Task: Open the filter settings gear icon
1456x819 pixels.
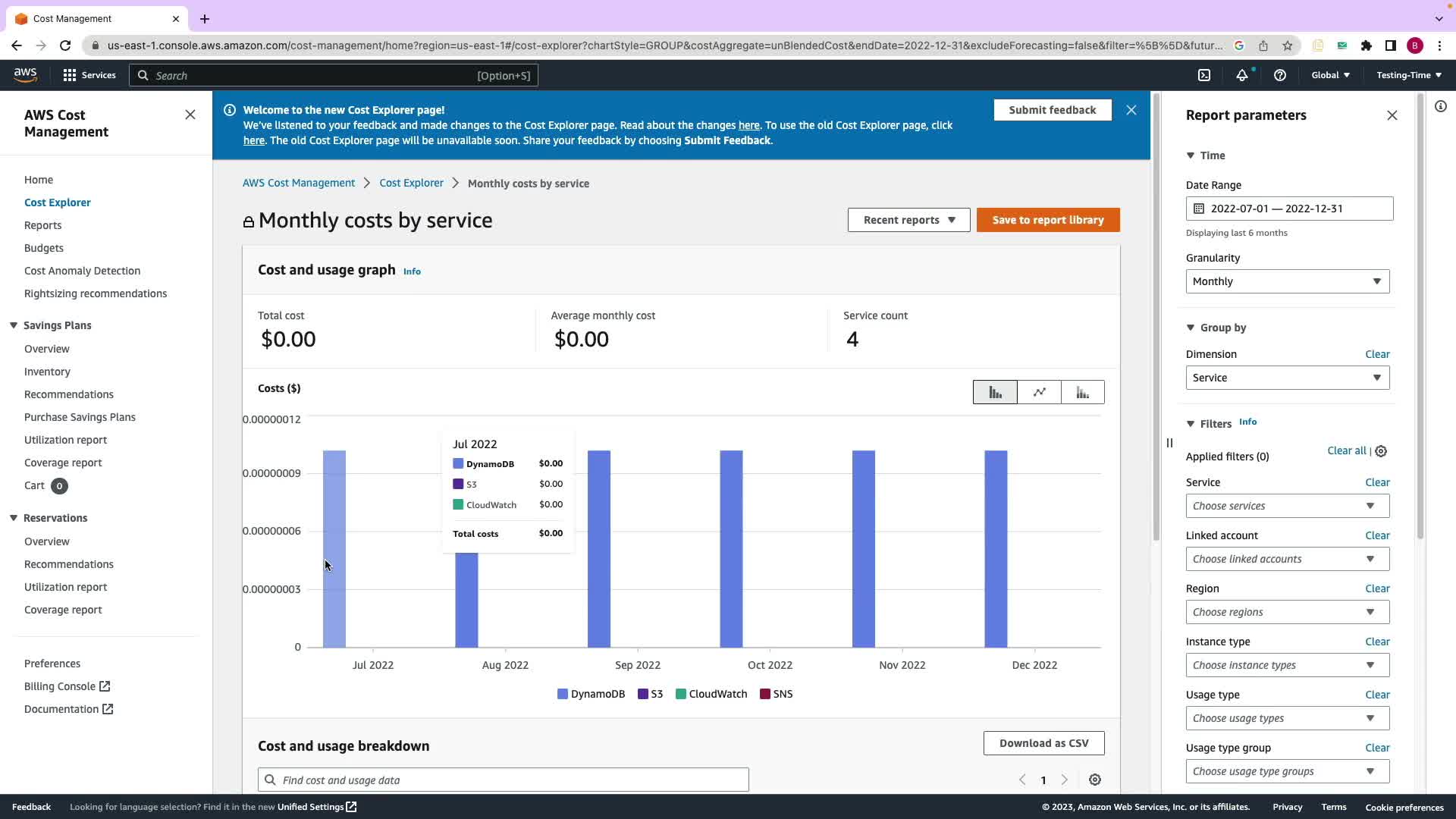Action: tap(1381, 451)
